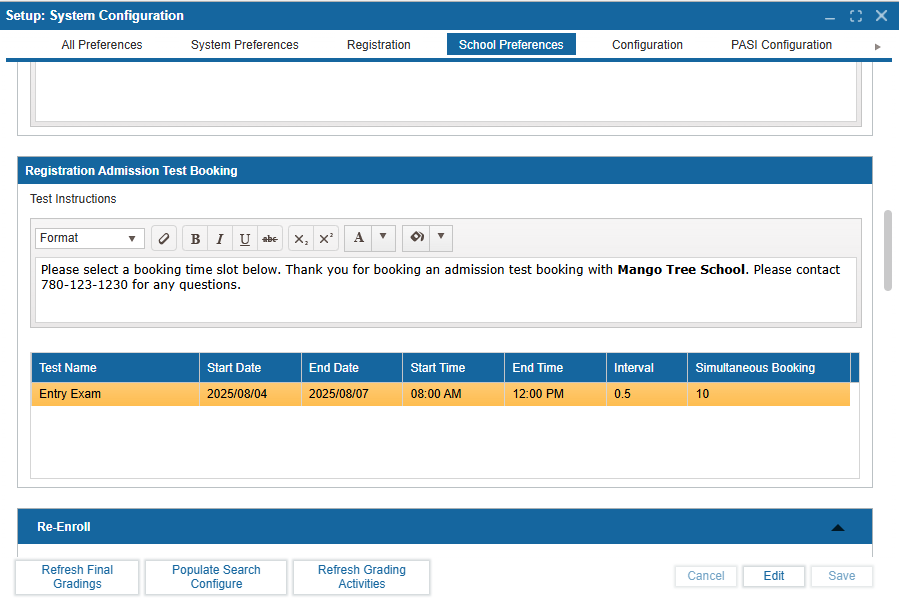The height and width of the screenshot is (600, 899).
Task: Click the background fill bucket icon
Action: click(x=417, y=238)
